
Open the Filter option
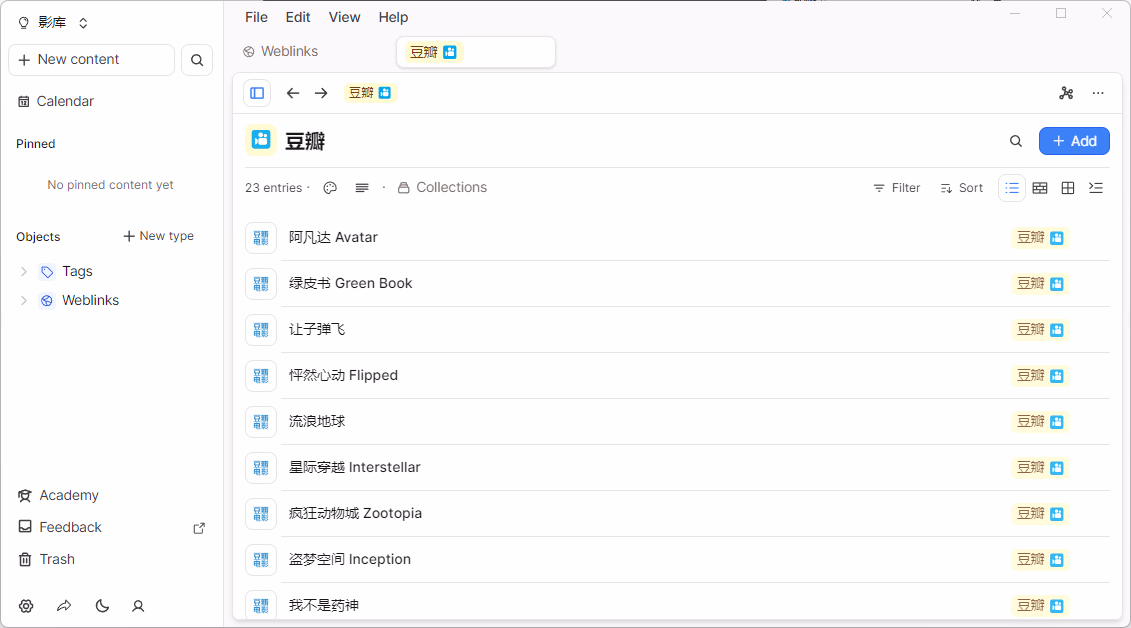pyautogui.click(x=896, y=188)
